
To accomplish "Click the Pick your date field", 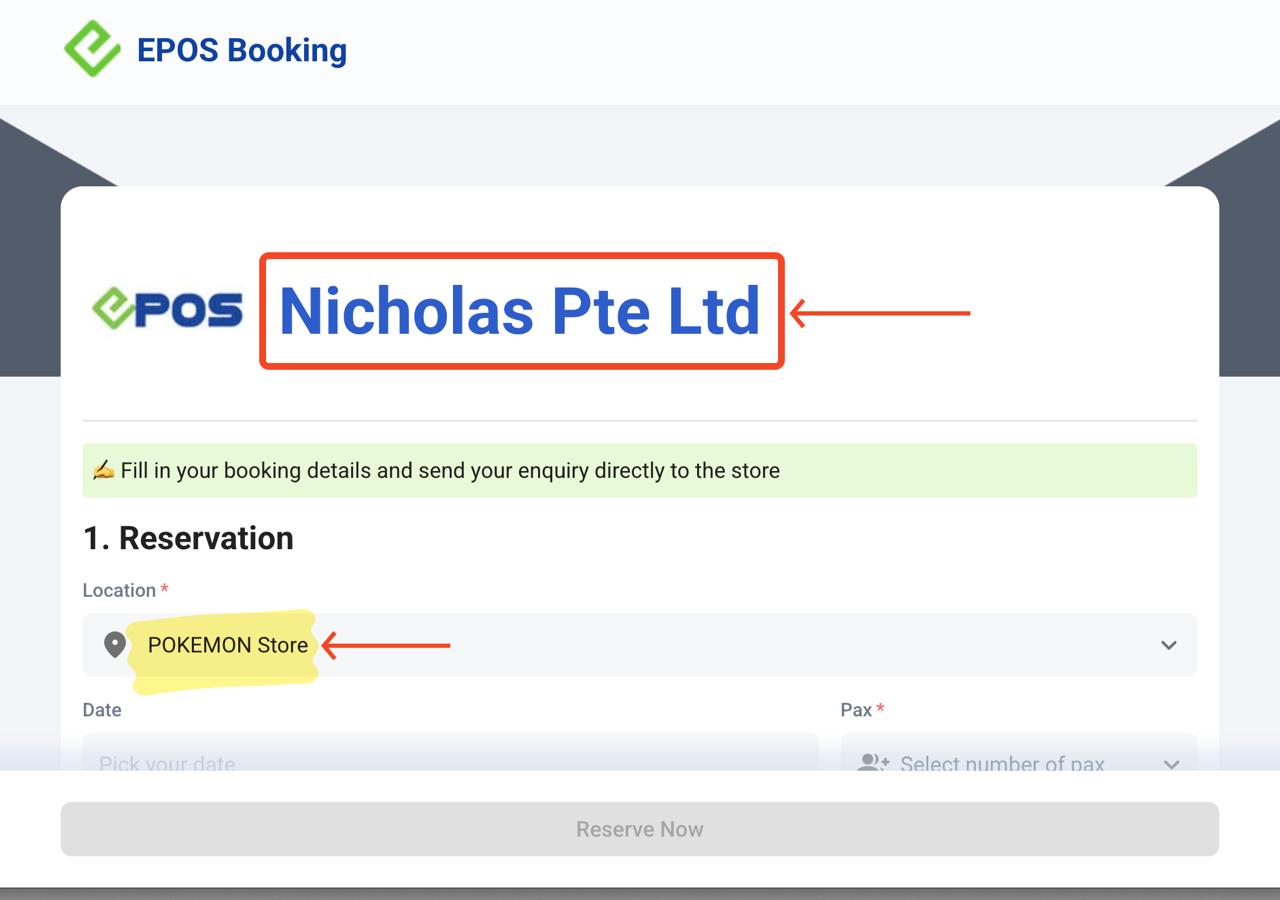I will [x=450, y=752].
